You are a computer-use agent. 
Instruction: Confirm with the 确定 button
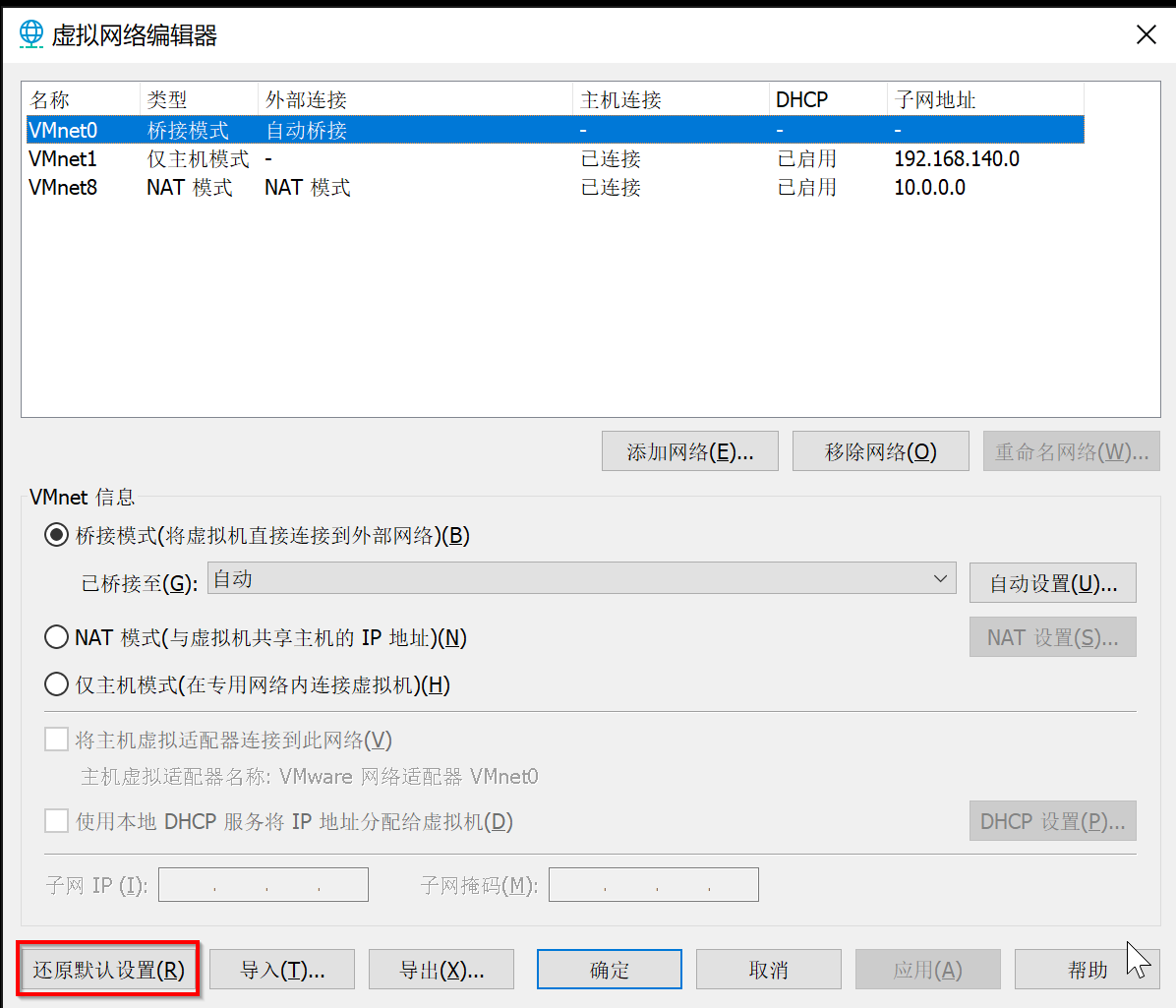(x=609, y=970)
